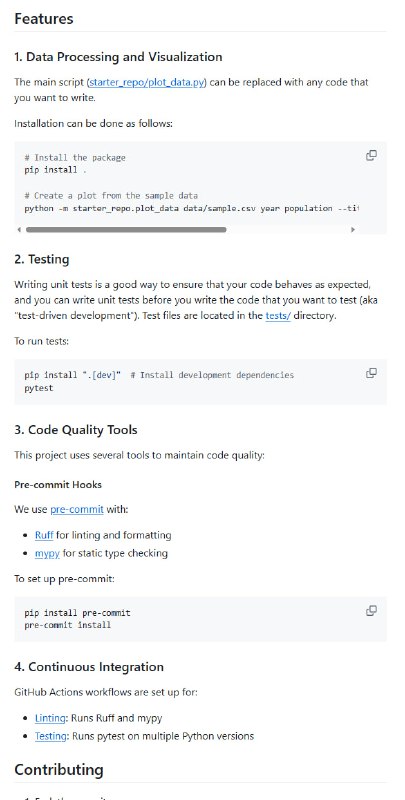Click the Contributing heading
405x800 pixels.
coord(59,769)
